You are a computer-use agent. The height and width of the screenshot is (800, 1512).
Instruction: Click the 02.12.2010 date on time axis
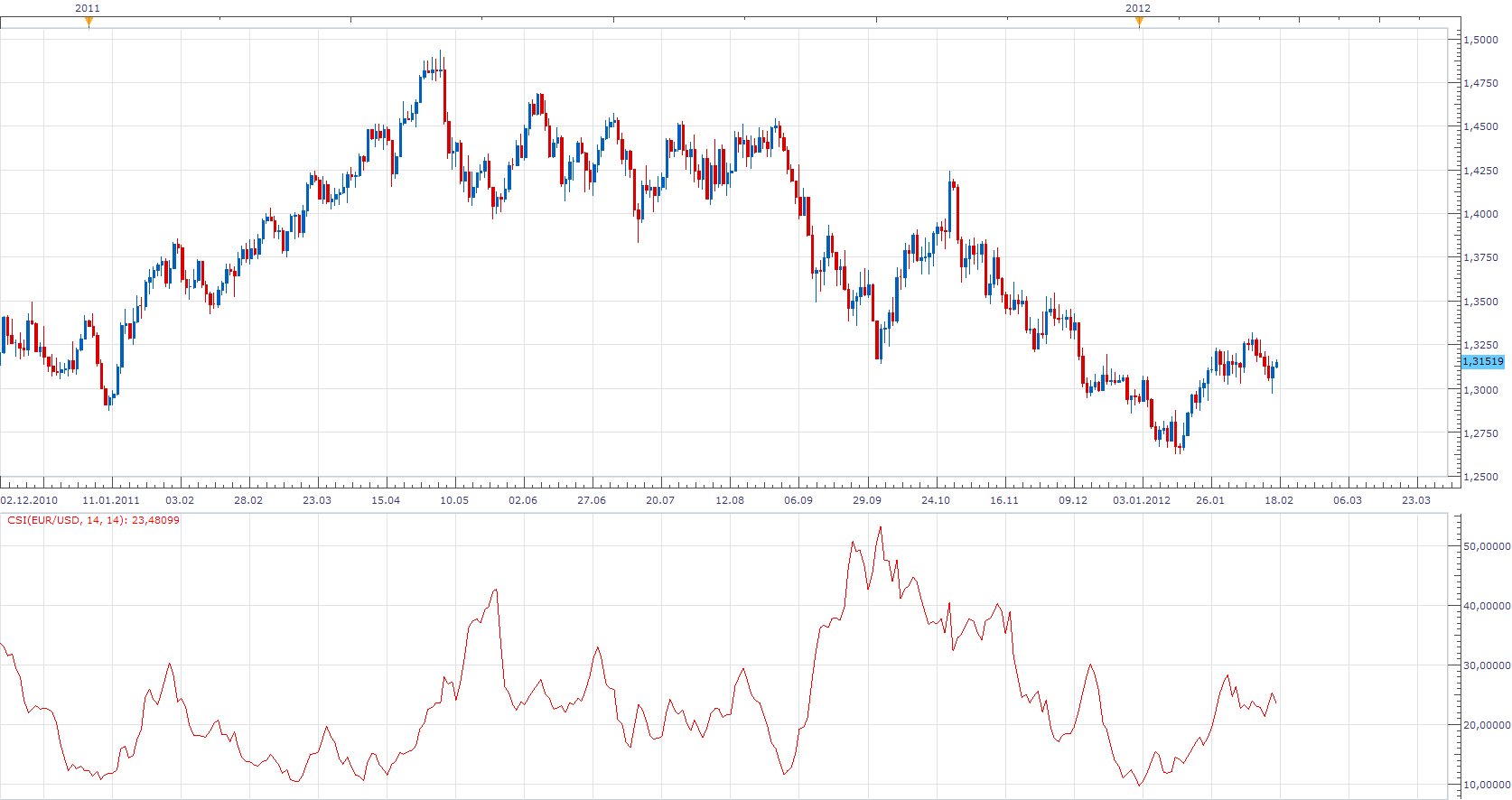click(x=29, y=500)
